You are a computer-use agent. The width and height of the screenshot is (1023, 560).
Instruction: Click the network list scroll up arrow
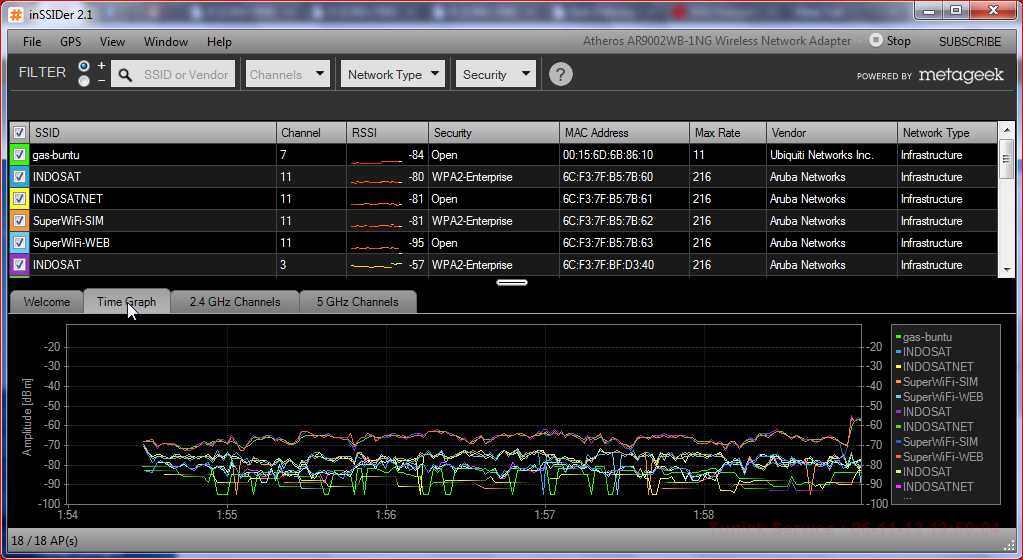tap(1006, 131)
